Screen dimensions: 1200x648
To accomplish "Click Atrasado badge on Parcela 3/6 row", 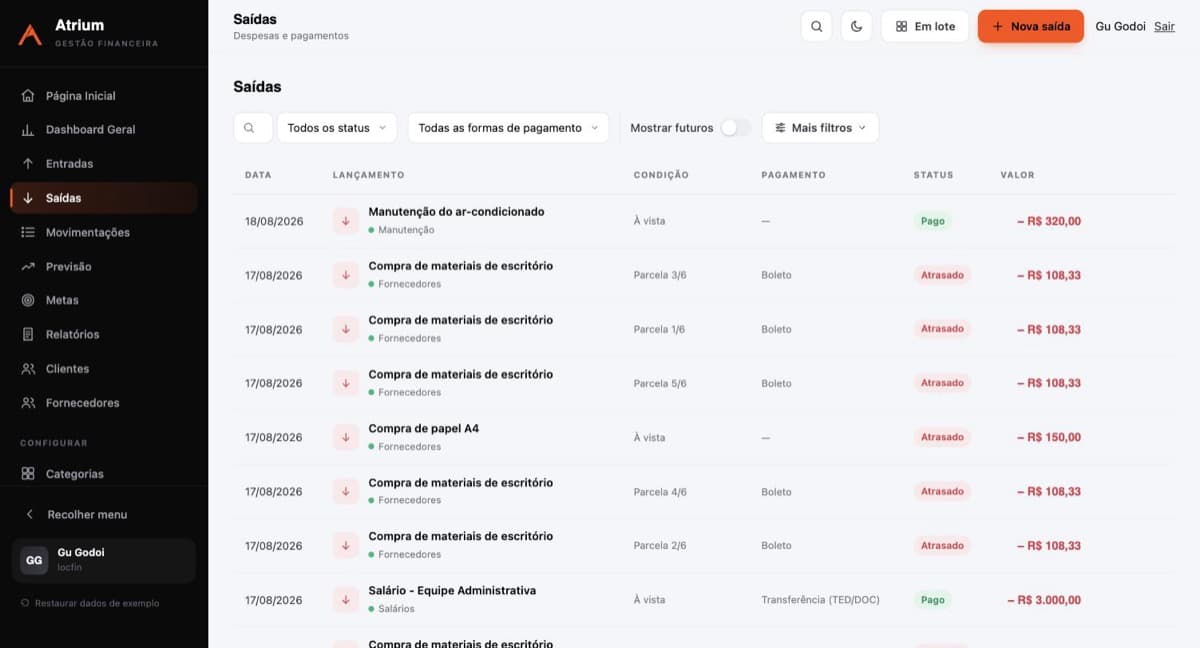I will click(x=942, y=275).
